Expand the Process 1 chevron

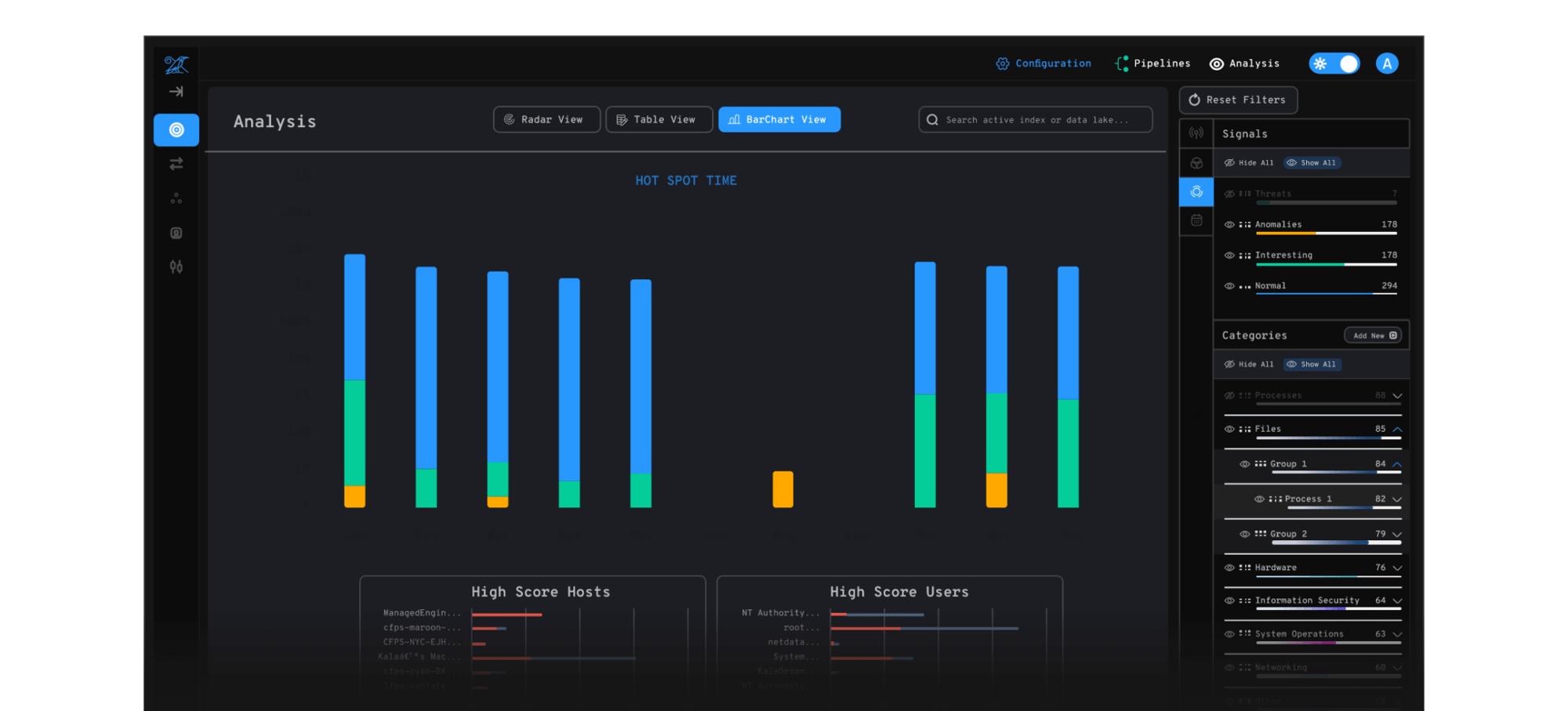tap(1397, 499)
